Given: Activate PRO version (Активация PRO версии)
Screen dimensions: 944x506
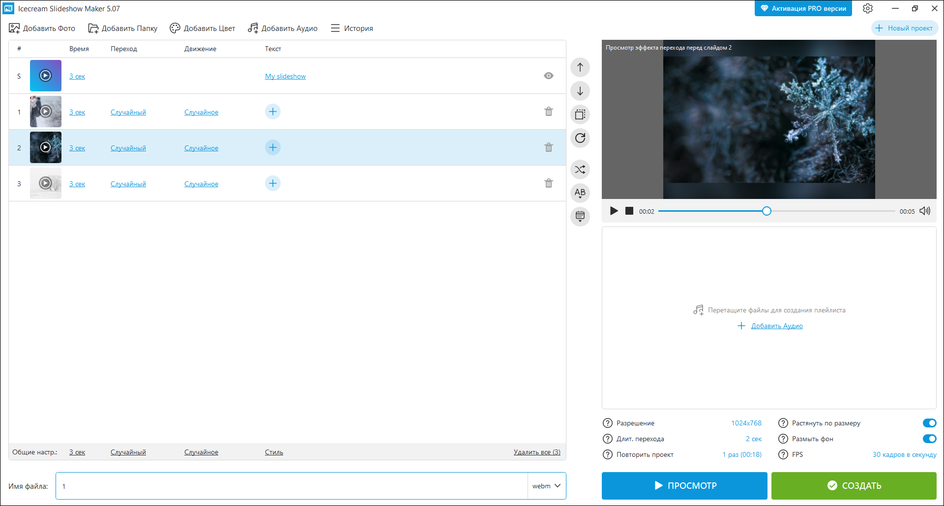Looking at the screenshot, I should [x=803, y=8].
